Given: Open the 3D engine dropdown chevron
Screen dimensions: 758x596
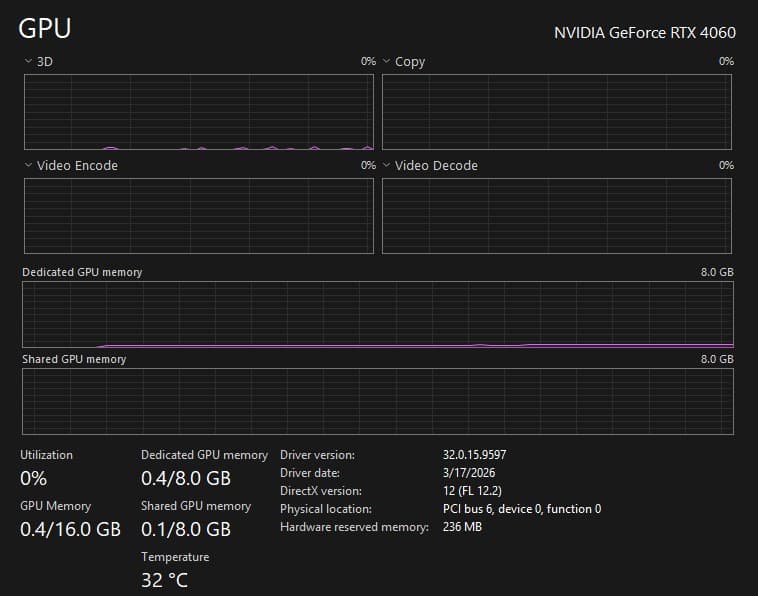Looking at the screenshot, I should 28,61.
